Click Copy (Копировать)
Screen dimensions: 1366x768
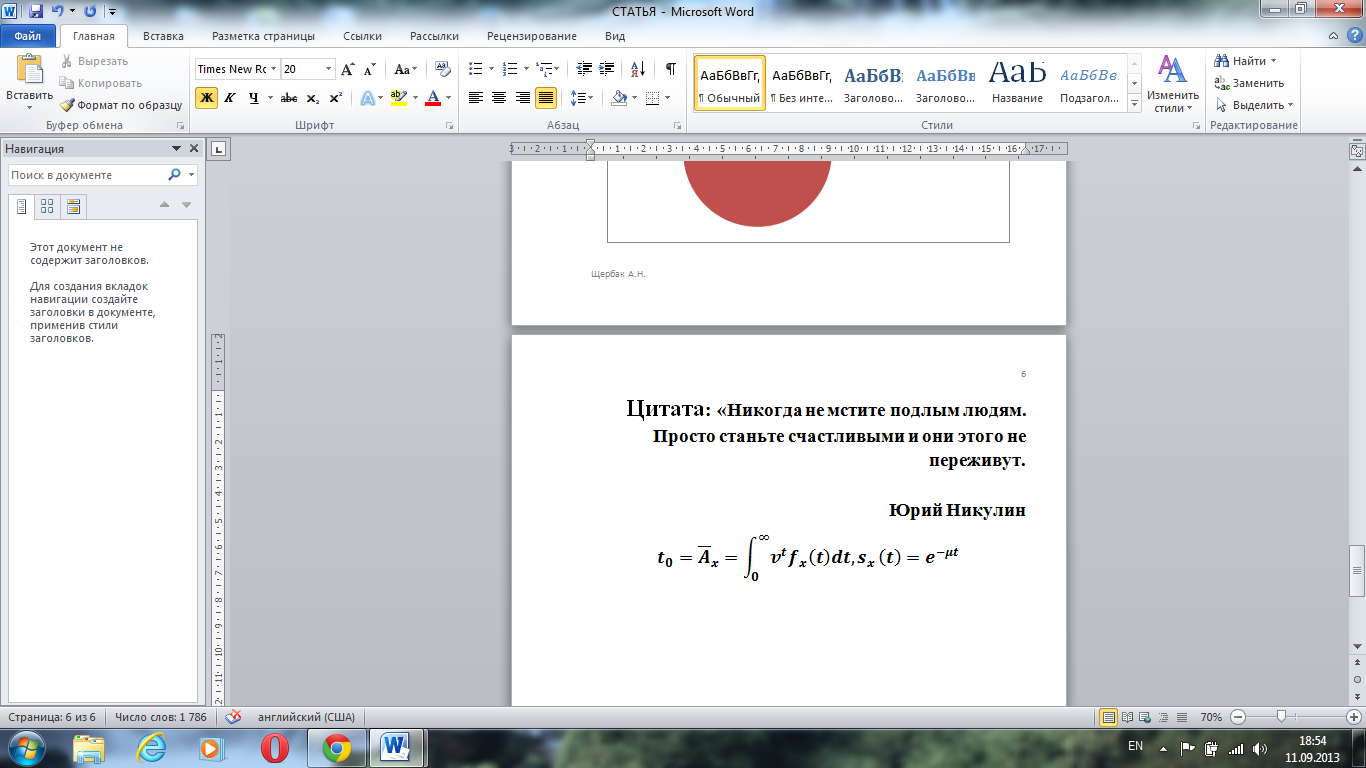100,83
